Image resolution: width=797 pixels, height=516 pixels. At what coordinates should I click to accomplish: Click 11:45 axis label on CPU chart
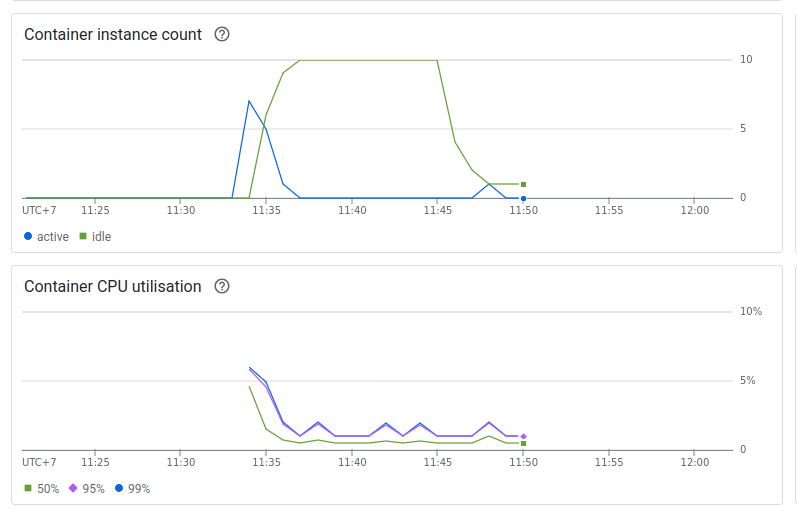coord(437,463)
